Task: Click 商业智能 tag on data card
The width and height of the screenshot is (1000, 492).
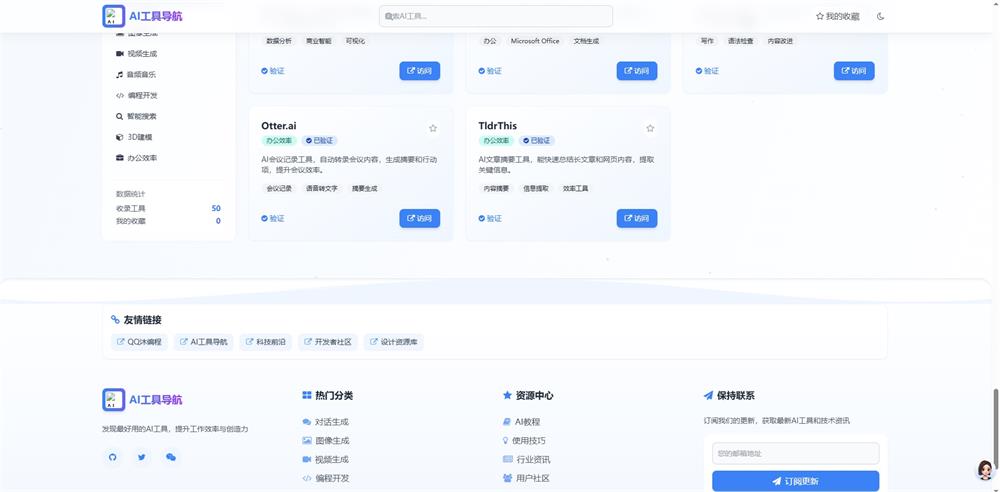Action: (x=318, y=41)
